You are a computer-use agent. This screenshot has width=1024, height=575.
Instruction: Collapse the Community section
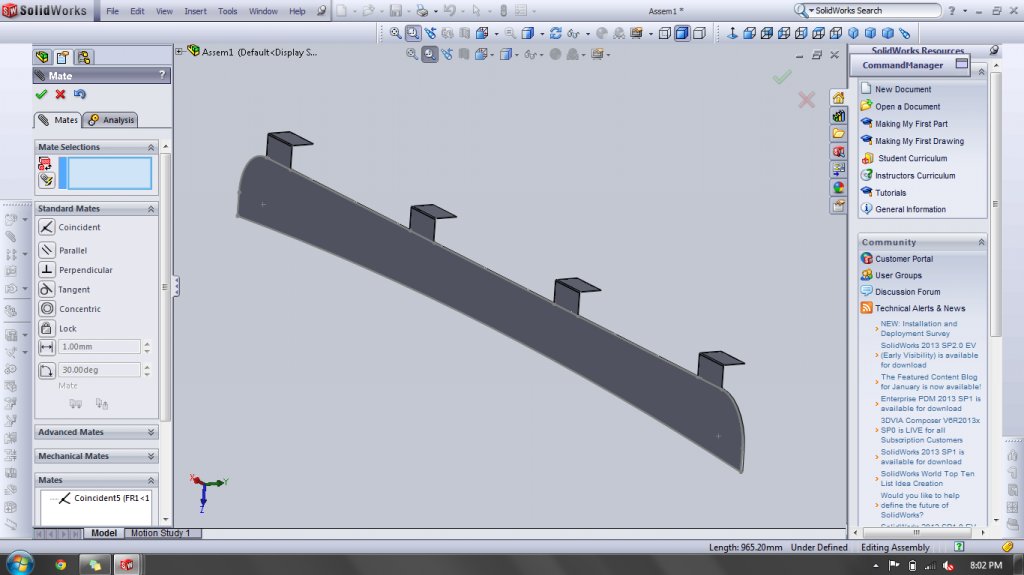click(x=981, y=242)
